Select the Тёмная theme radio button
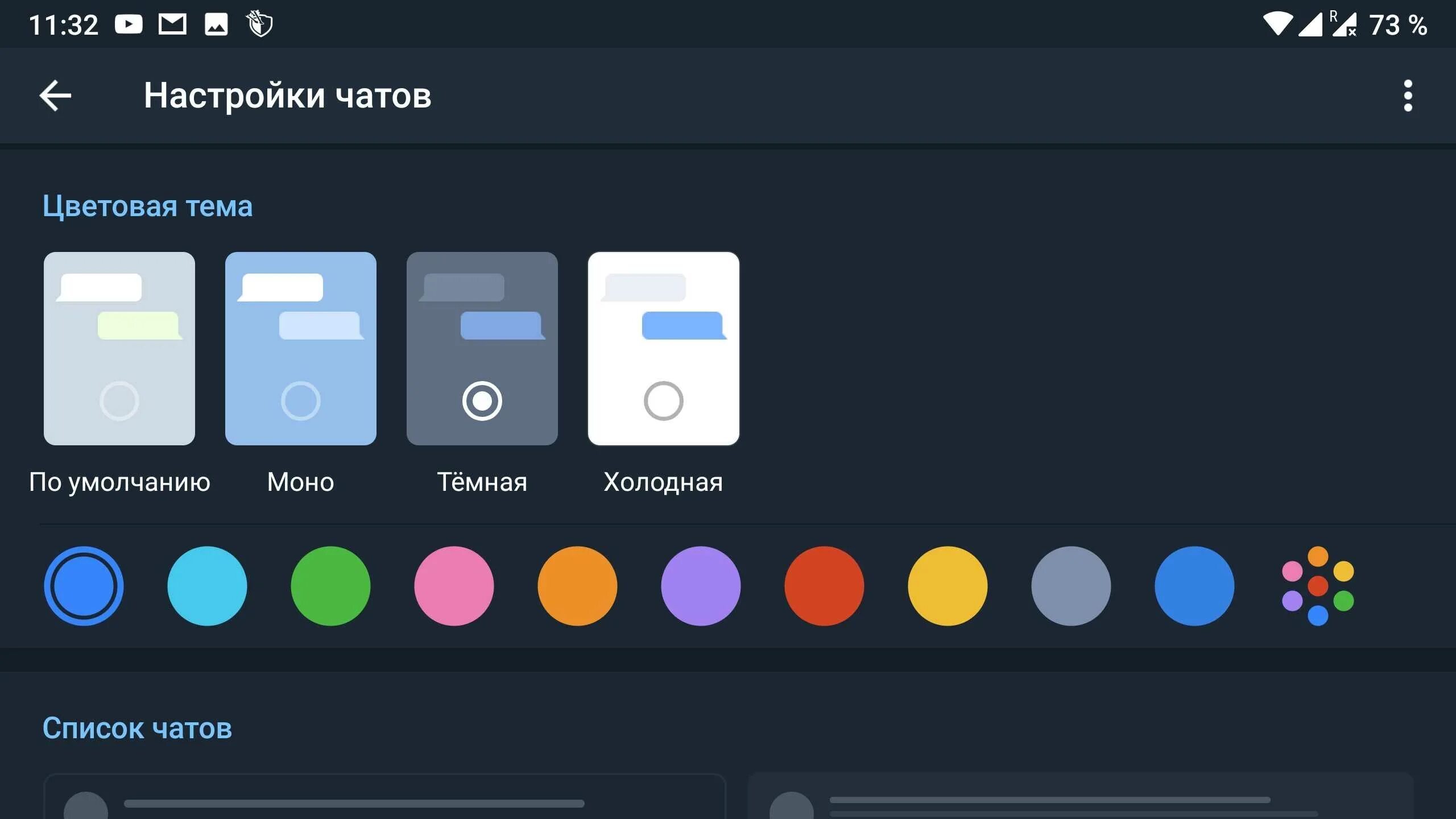The width and height of the screenshot is (1456, 819). [482, 401]
